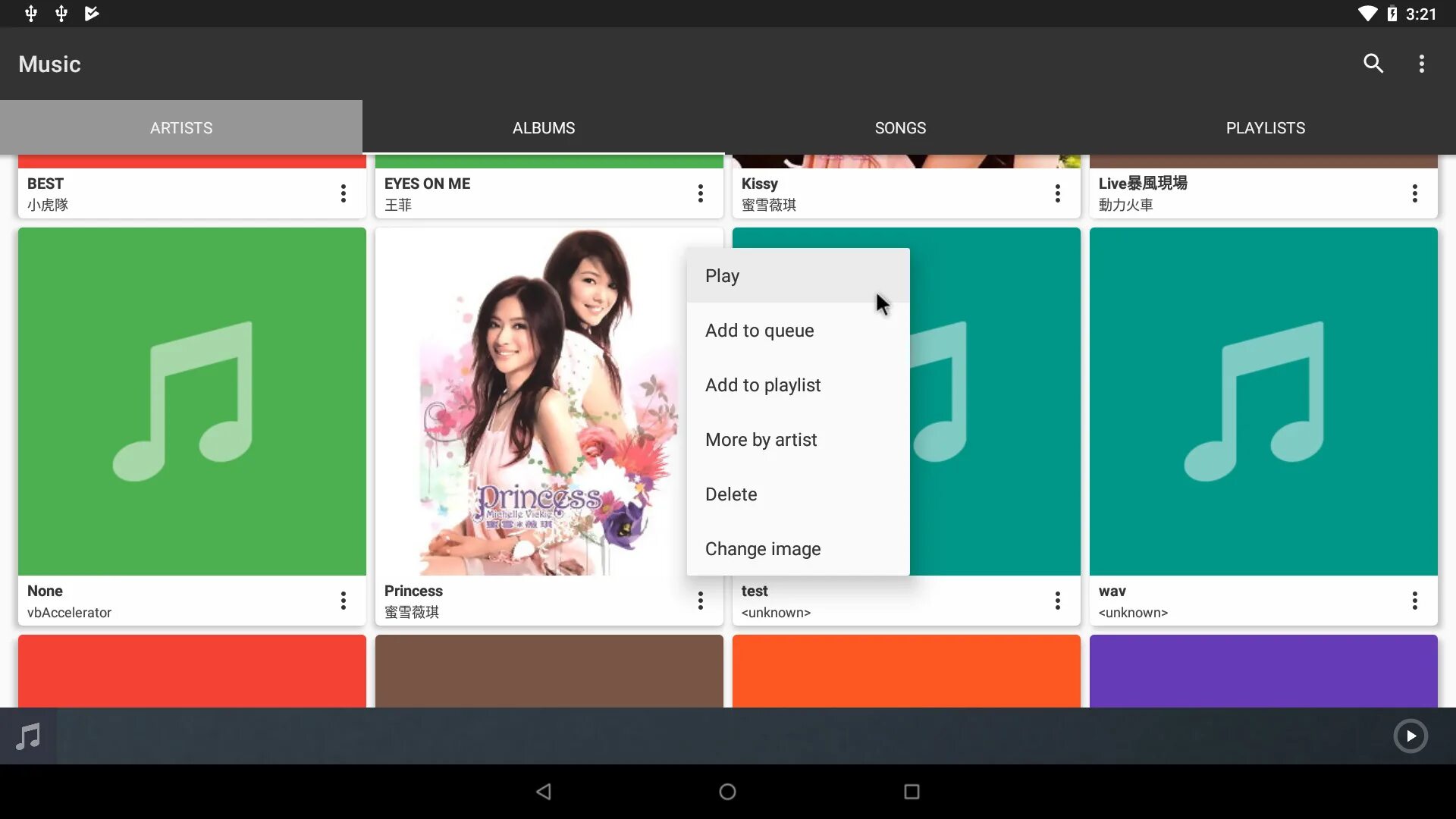1456x819 pixels.
Task: Open options menu for EYES ON ME album
Action: (701, 193)
